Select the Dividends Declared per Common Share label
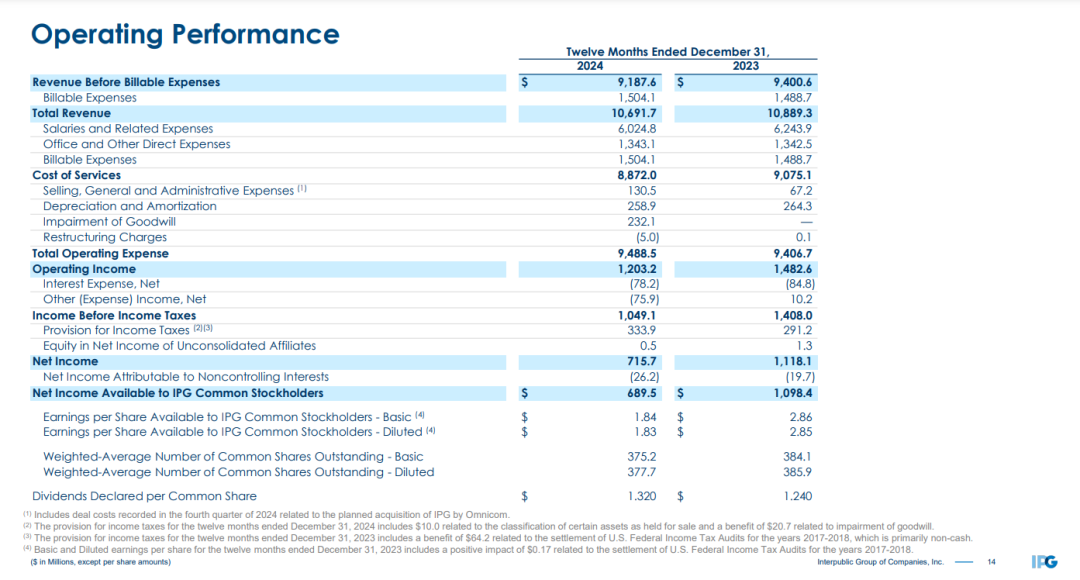Viewport: 1080px width, 580px height. (x=144, y=495)
